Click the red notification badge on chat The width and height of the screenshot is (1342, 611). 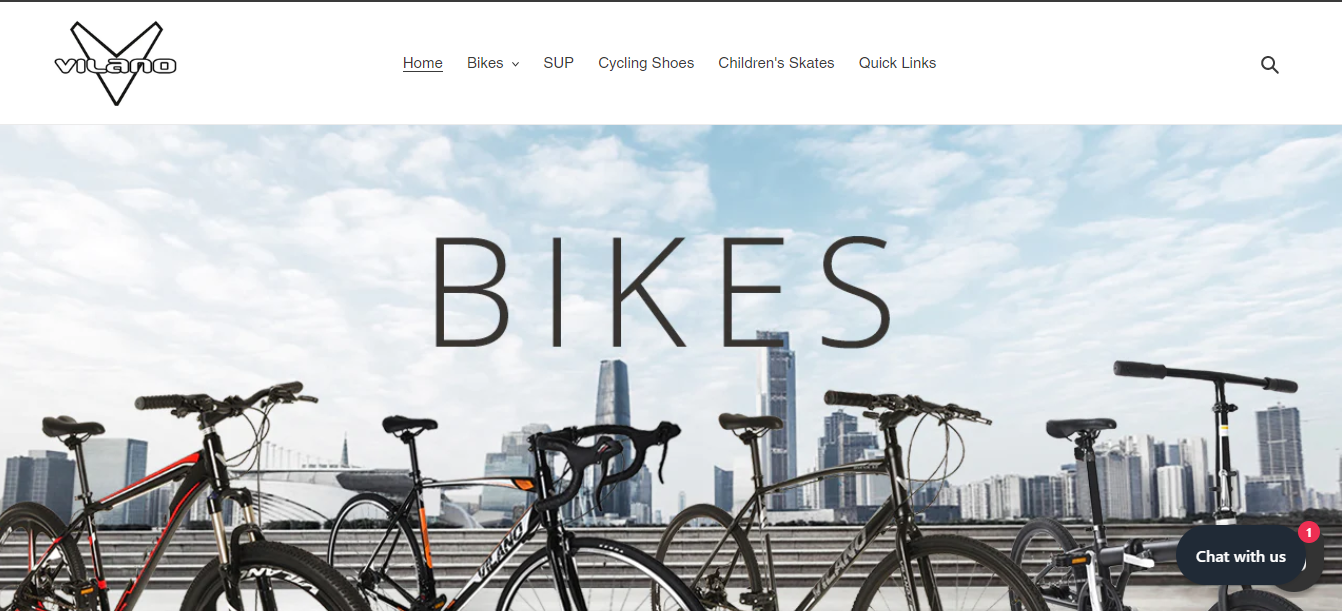click(x=1308, y=533)
